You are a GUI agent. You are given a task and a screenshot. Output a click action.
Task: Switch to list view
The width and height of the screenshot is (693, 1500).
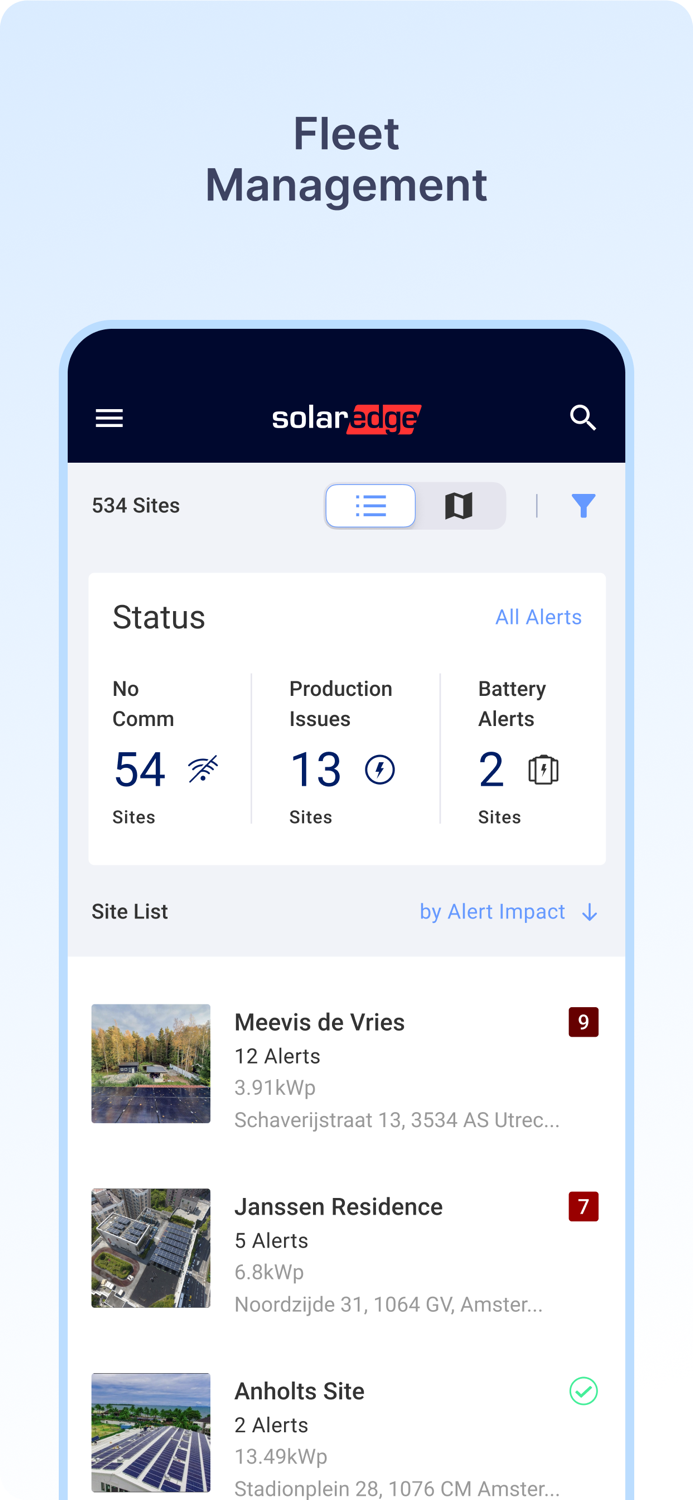pyautogui.click(x=370, y=506)
